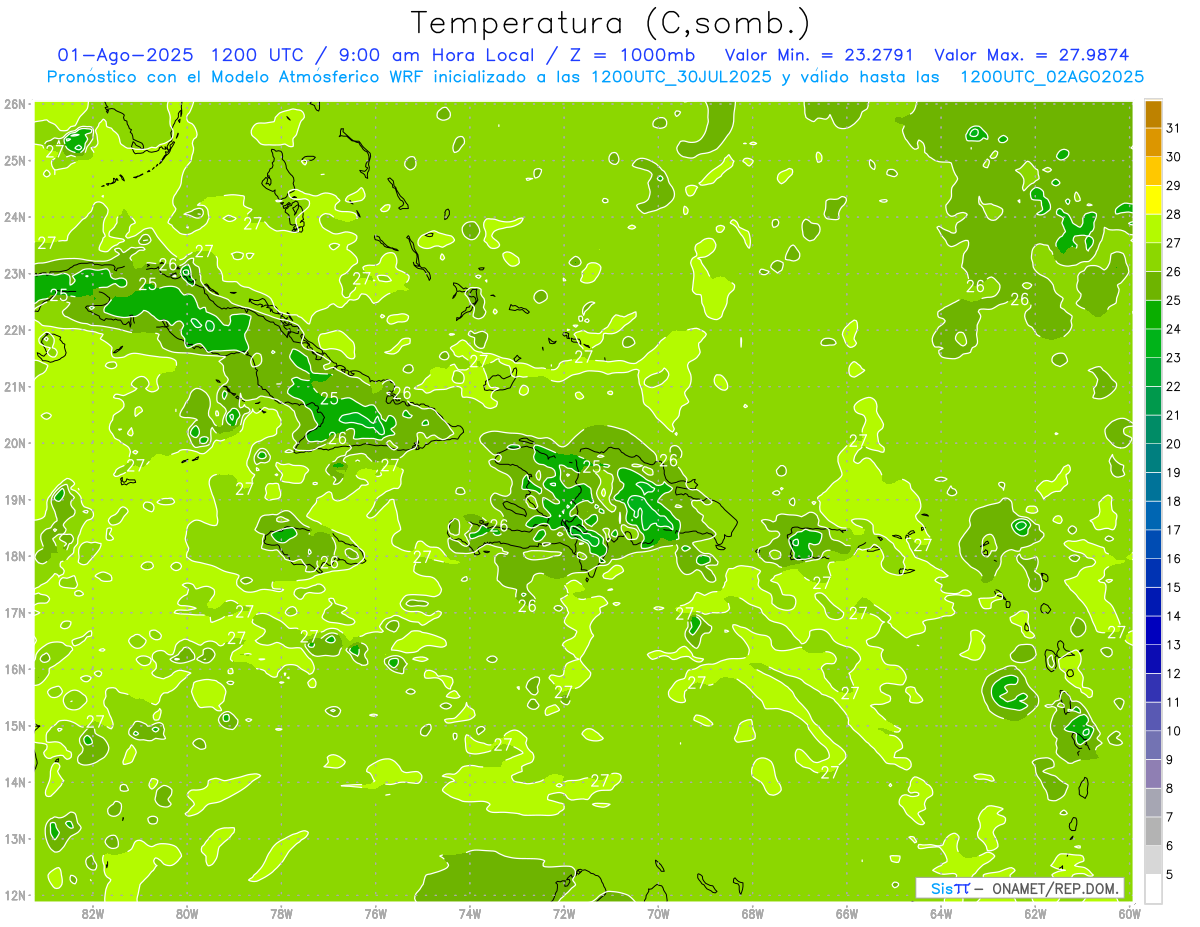
Task: Click the '72W' longitude label
Action: (x=564, y=913)
